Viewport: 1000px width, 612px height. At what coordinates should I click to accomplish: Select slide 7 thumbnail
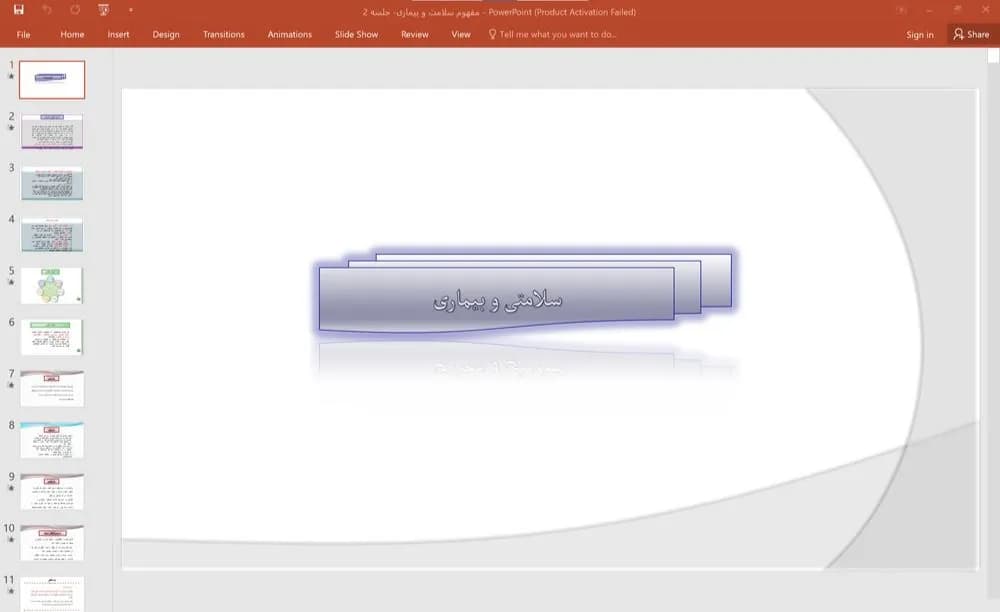coord(52,388)
